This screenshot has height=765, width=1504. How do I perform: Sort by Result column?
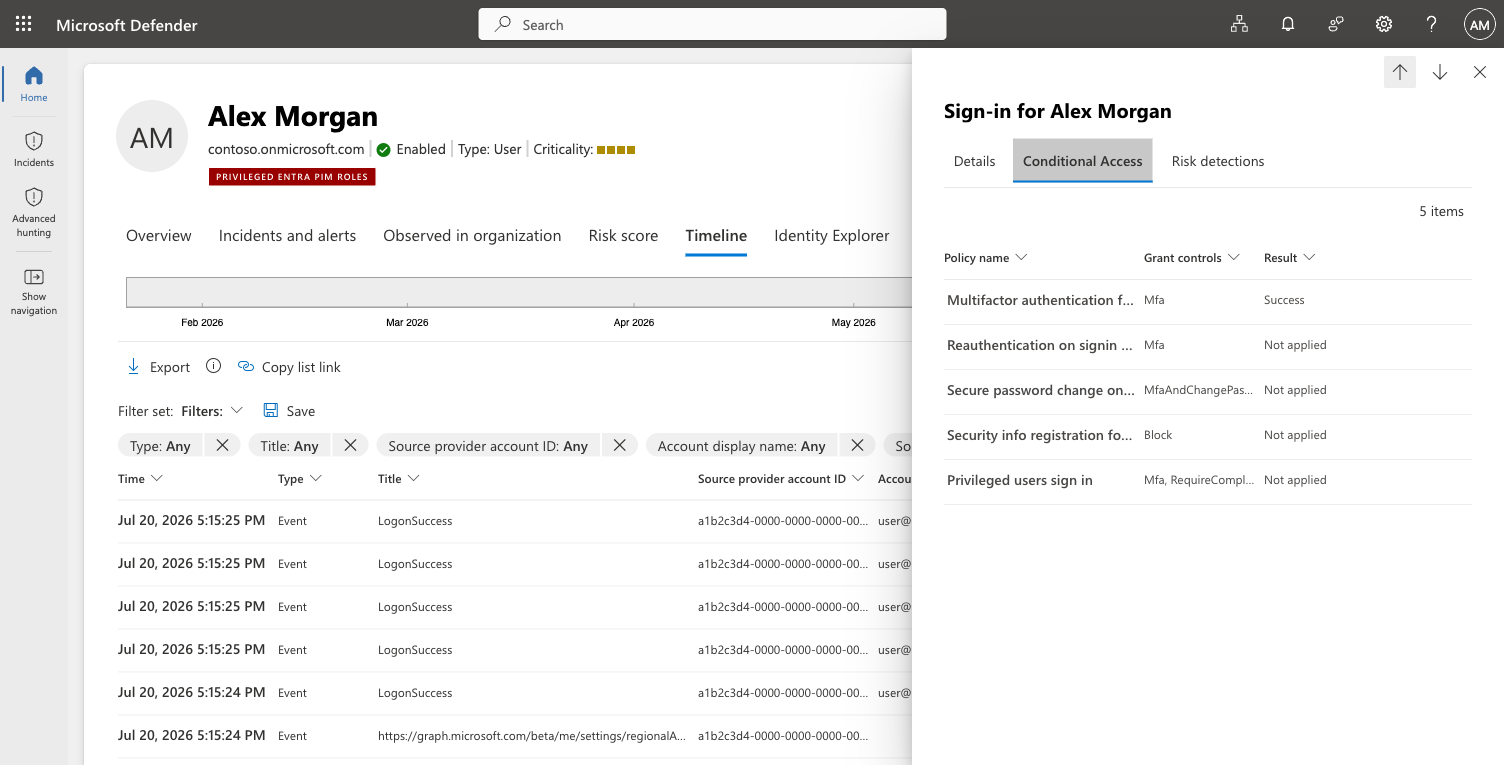click(x=1290, y=258)
